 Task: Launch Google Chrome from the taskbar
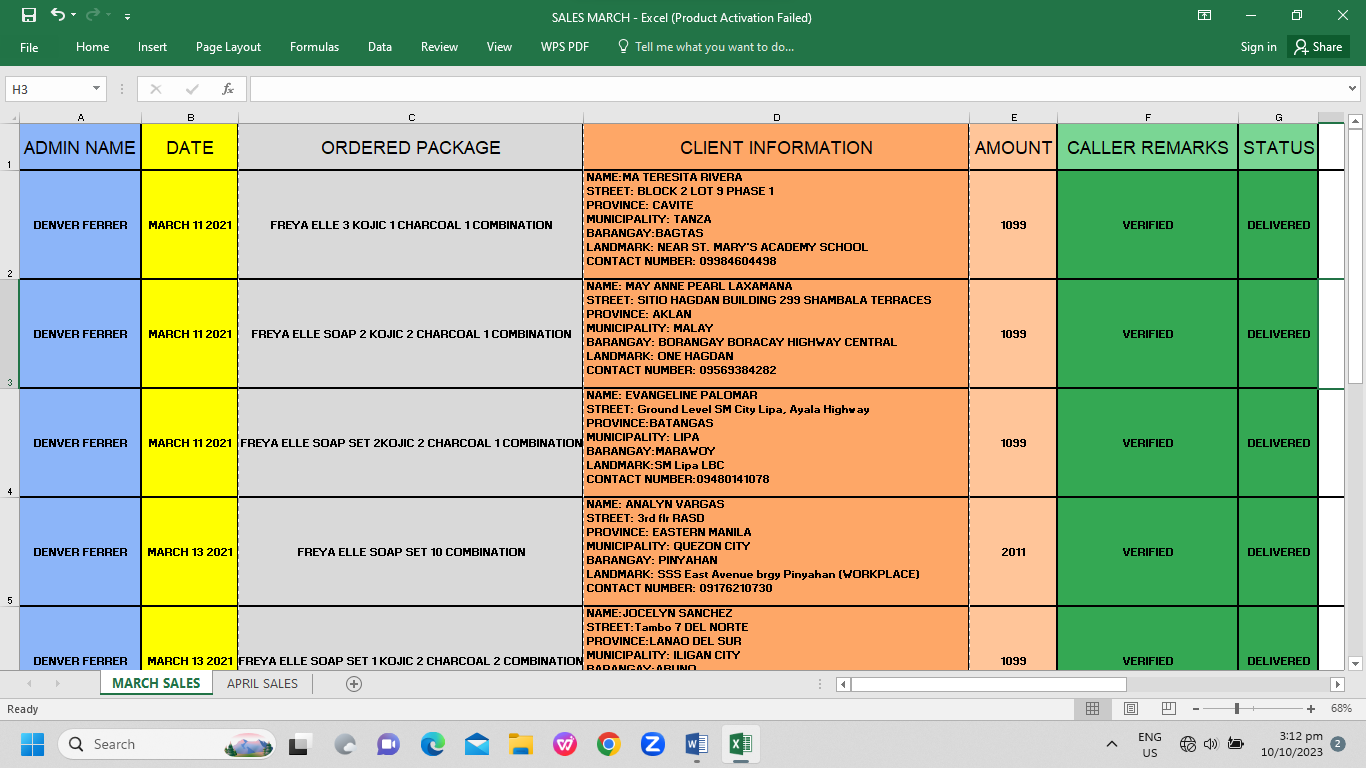pos(608,744)
